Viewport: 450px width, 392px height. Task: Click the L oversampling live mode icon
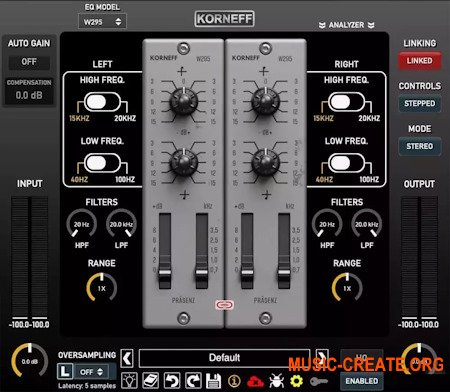coord(65,371)
